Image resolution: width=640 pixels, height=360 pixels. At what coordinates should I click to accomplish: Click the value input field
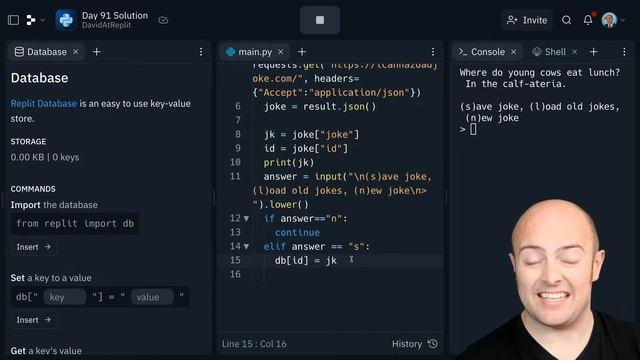point(151,297)
